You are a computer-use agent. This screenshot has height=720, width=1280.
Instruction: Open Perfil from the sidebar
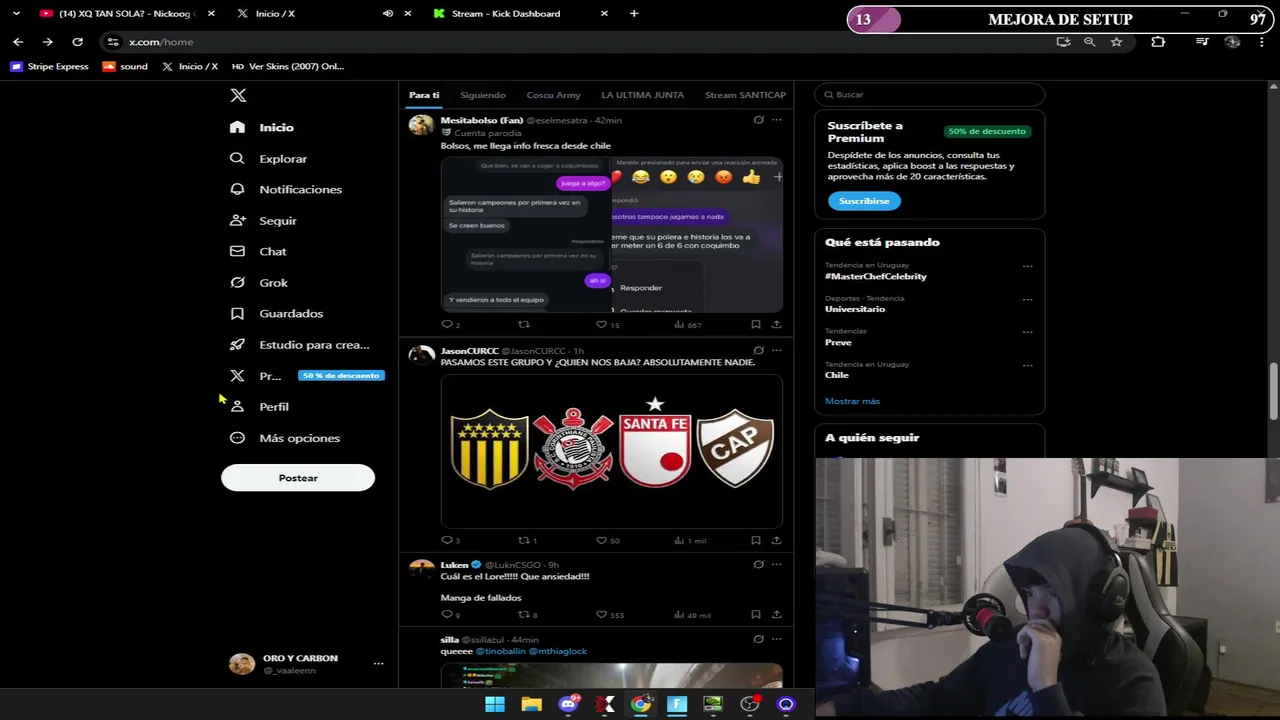click(x=259, y=406)
